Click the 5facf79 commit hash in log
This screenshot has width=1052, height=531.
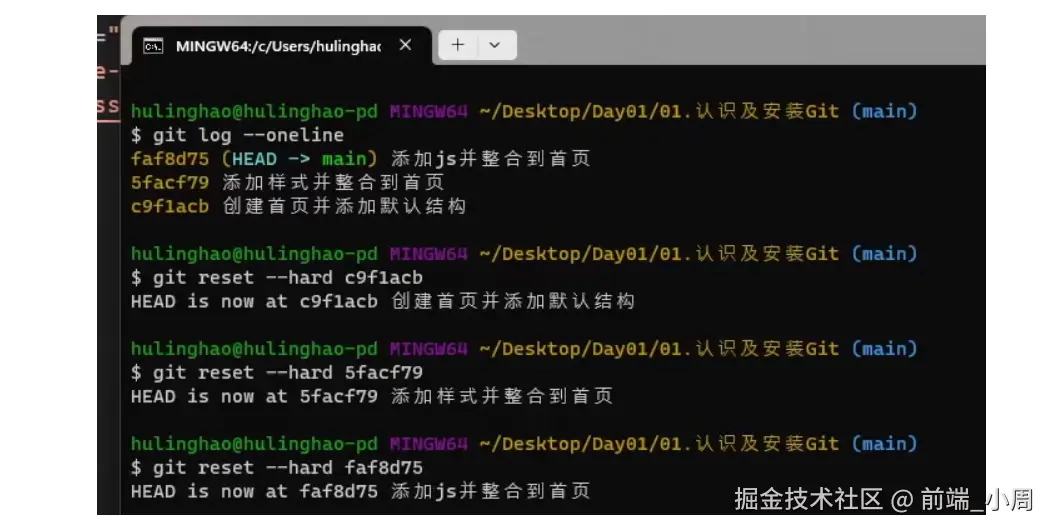(170, 183)
